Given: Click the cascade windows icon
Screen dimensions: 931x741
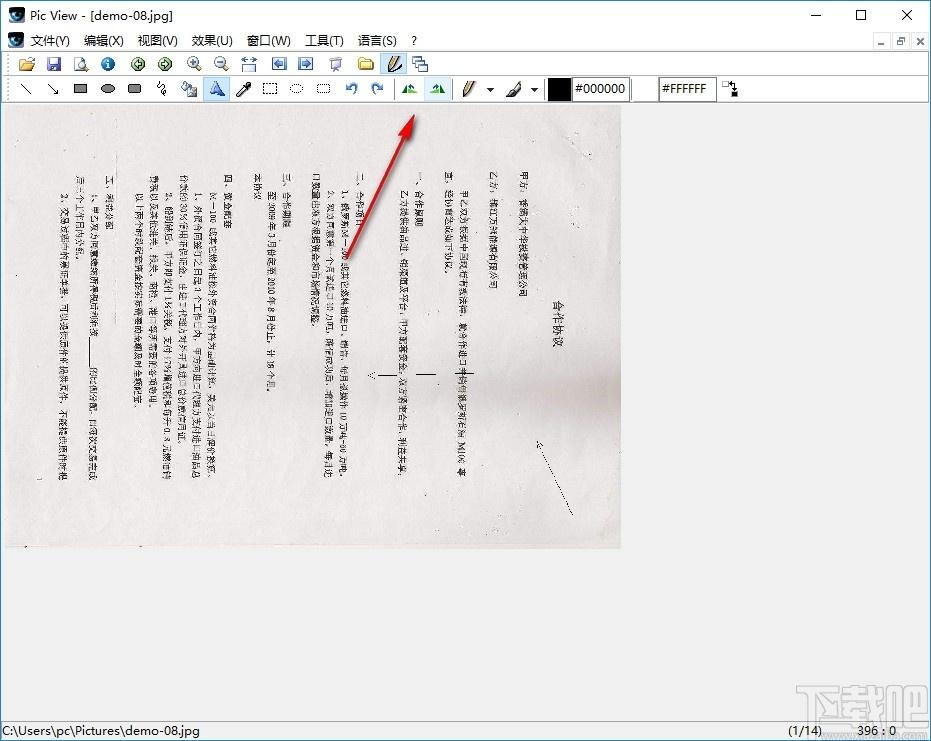Looking at the screenshot, I should (x=420, y=64).
